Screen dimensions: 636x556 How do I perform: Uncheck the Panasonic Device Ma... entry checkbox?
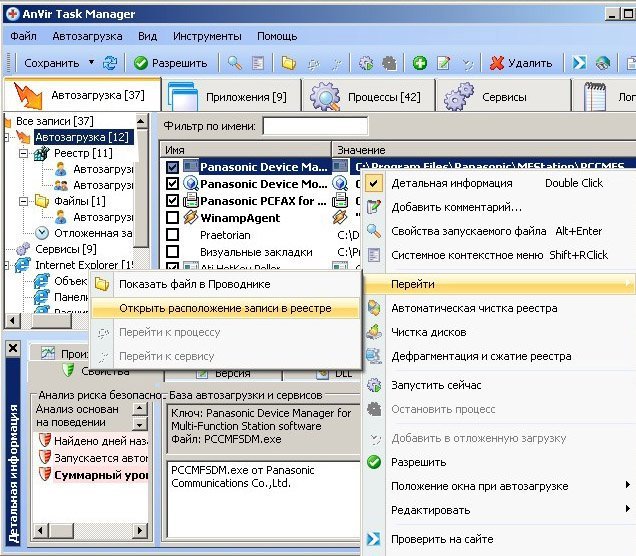tap(172, 167)
